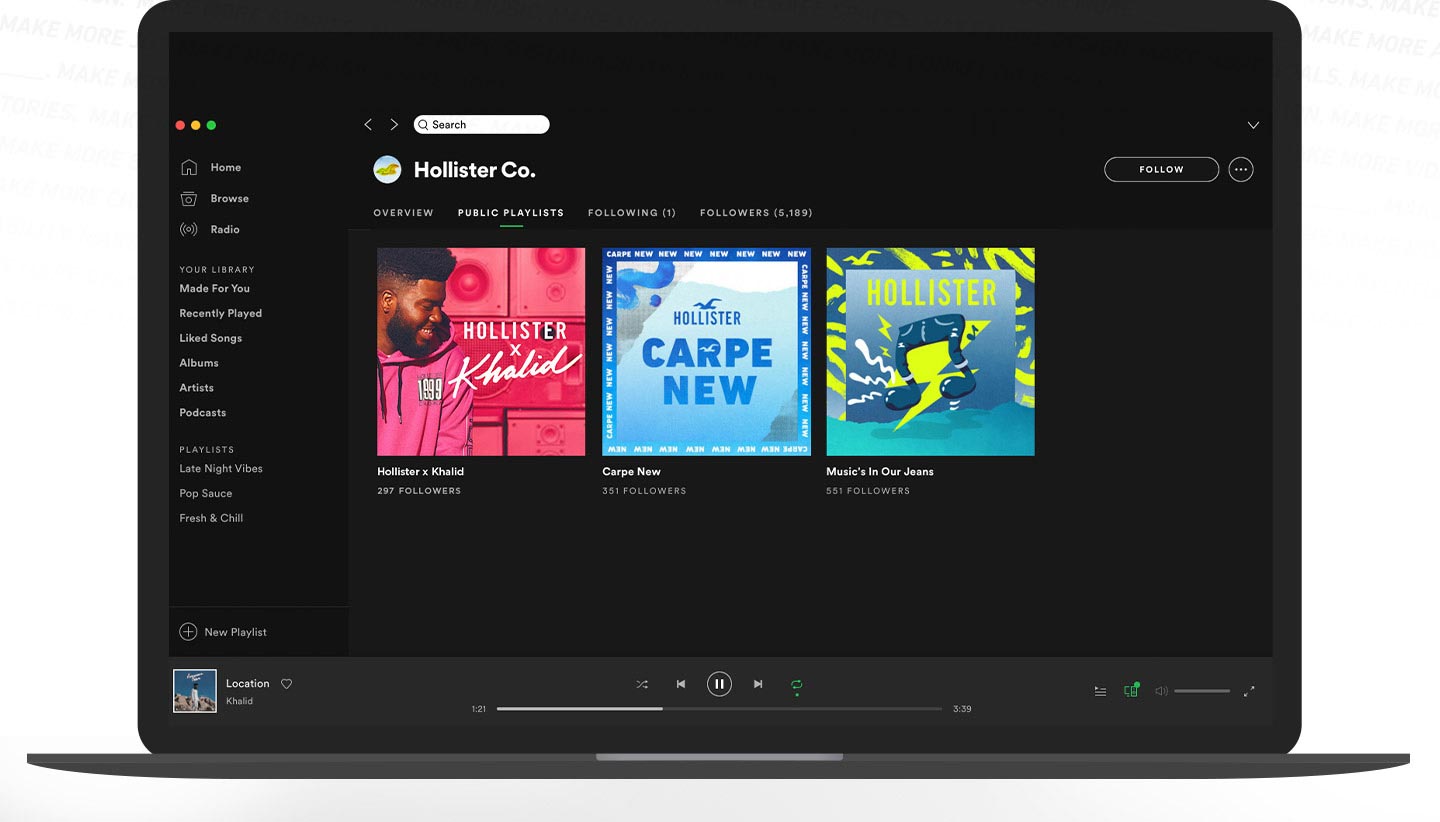
Task: Open the Hollister x Khalid playlist cover
Action: (x=481, y=352)
